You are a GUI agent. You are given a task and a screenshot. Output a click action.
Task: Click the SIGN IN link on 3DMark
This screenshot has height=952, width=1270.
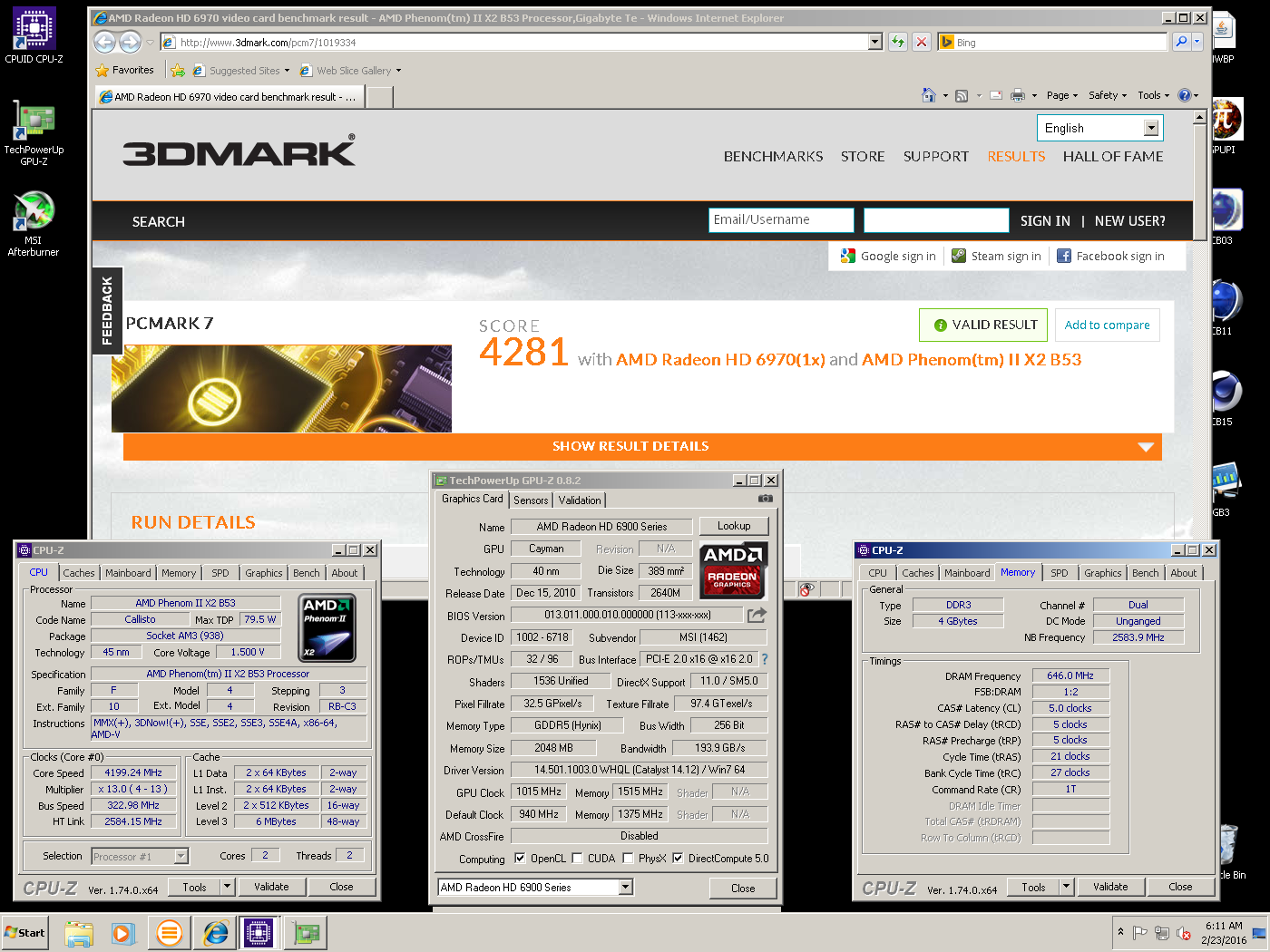point(1045,221)
